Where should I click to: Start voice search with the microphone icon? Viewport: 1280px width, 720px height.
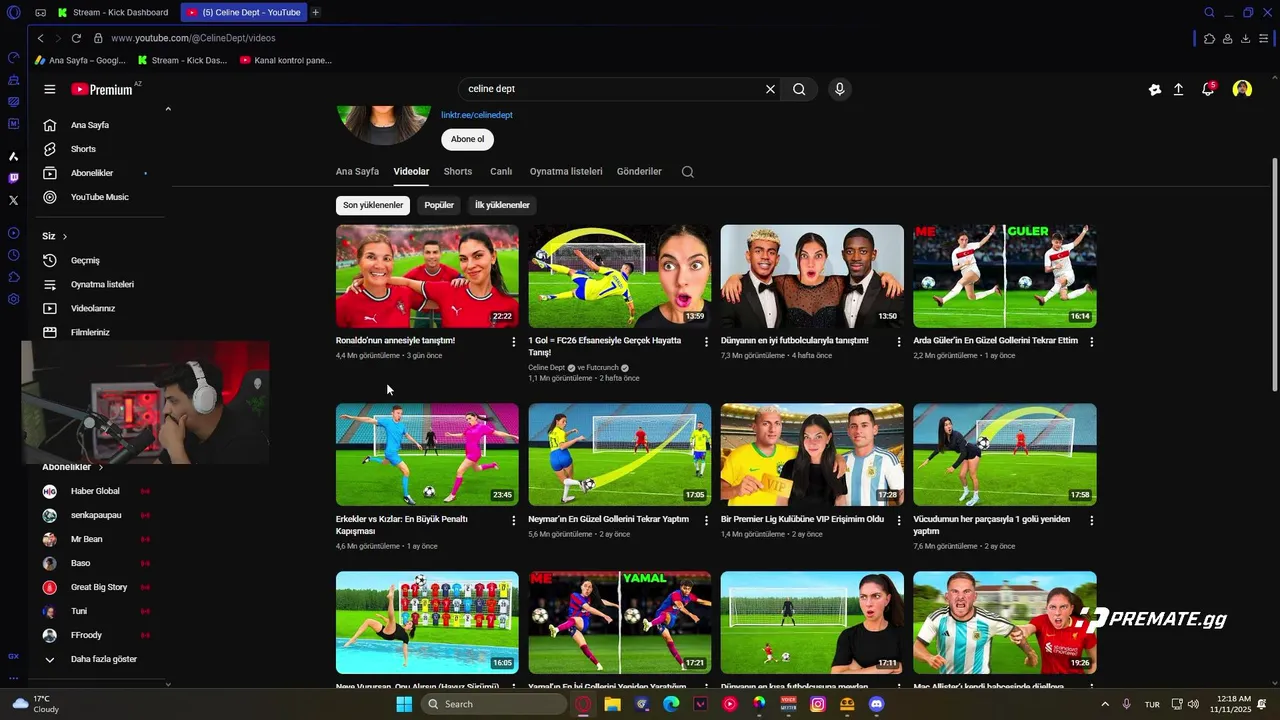(x=839, y=89)
